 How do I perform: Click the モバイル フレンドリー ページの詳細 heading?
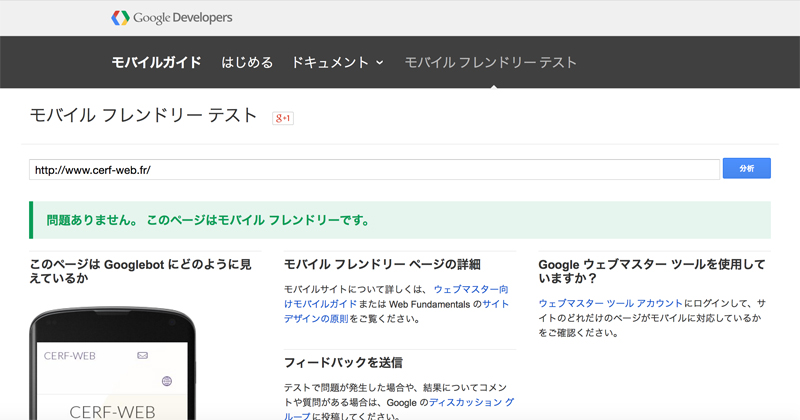382,264
